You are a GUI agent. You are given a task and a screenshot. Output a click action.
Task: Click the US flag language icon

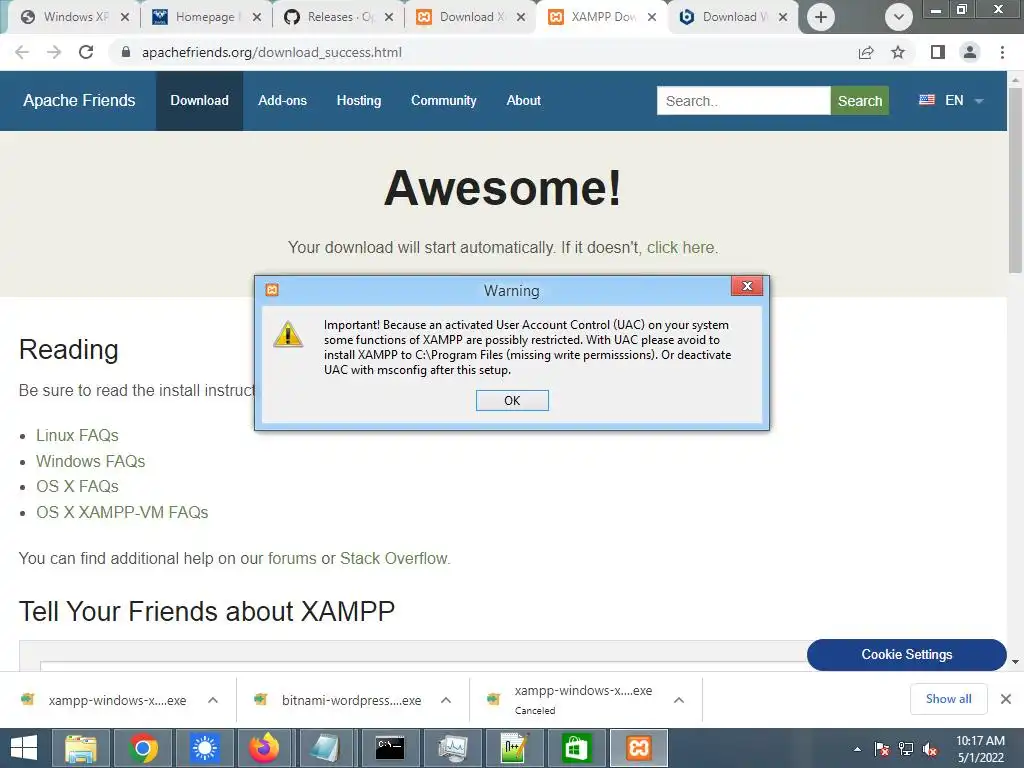point(927,100)
